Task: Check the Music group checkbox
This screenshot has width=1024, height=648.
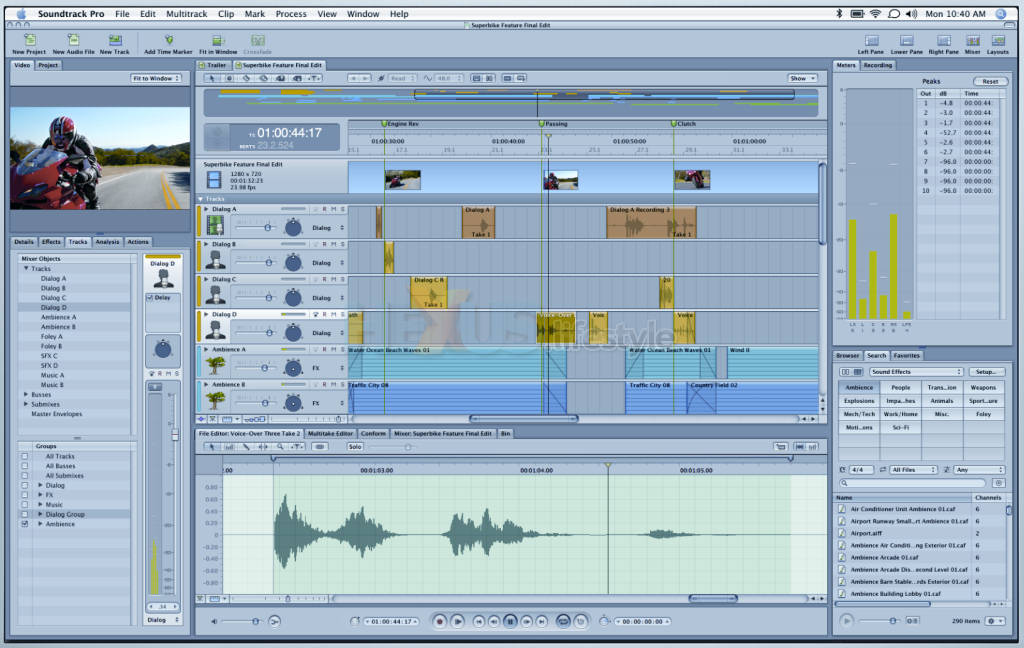Action: coord(25,505)
